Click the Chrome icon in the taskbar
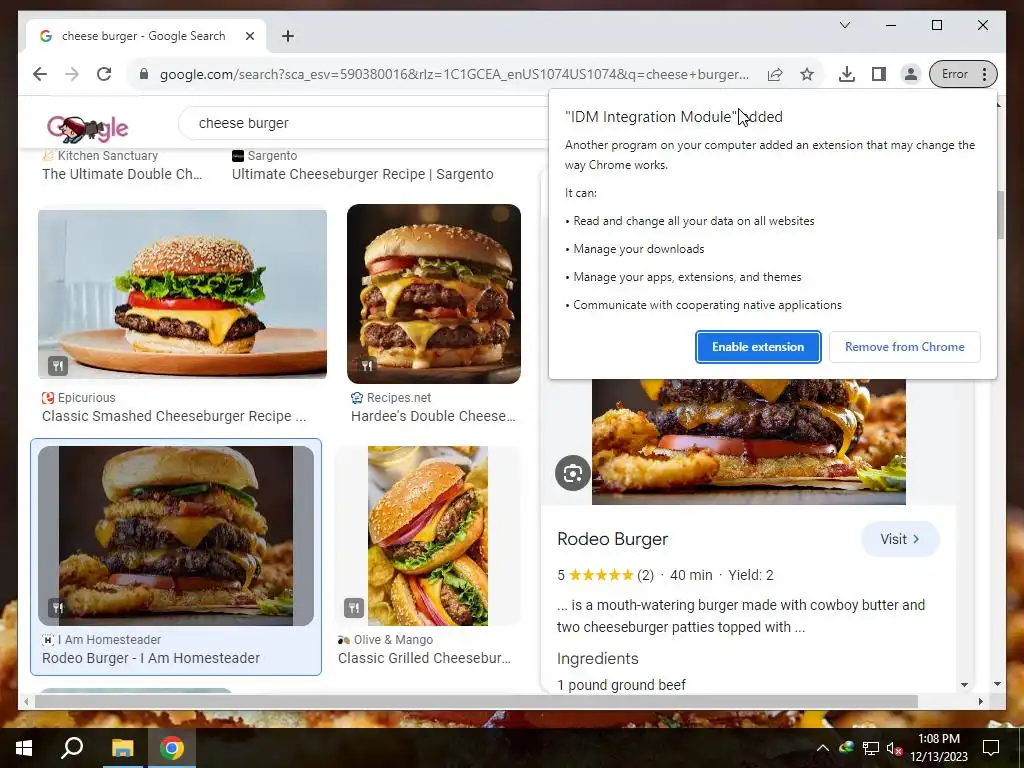The height and width of the screenshot is (768, 1024). pyautogui.click(x=172, y=748)
